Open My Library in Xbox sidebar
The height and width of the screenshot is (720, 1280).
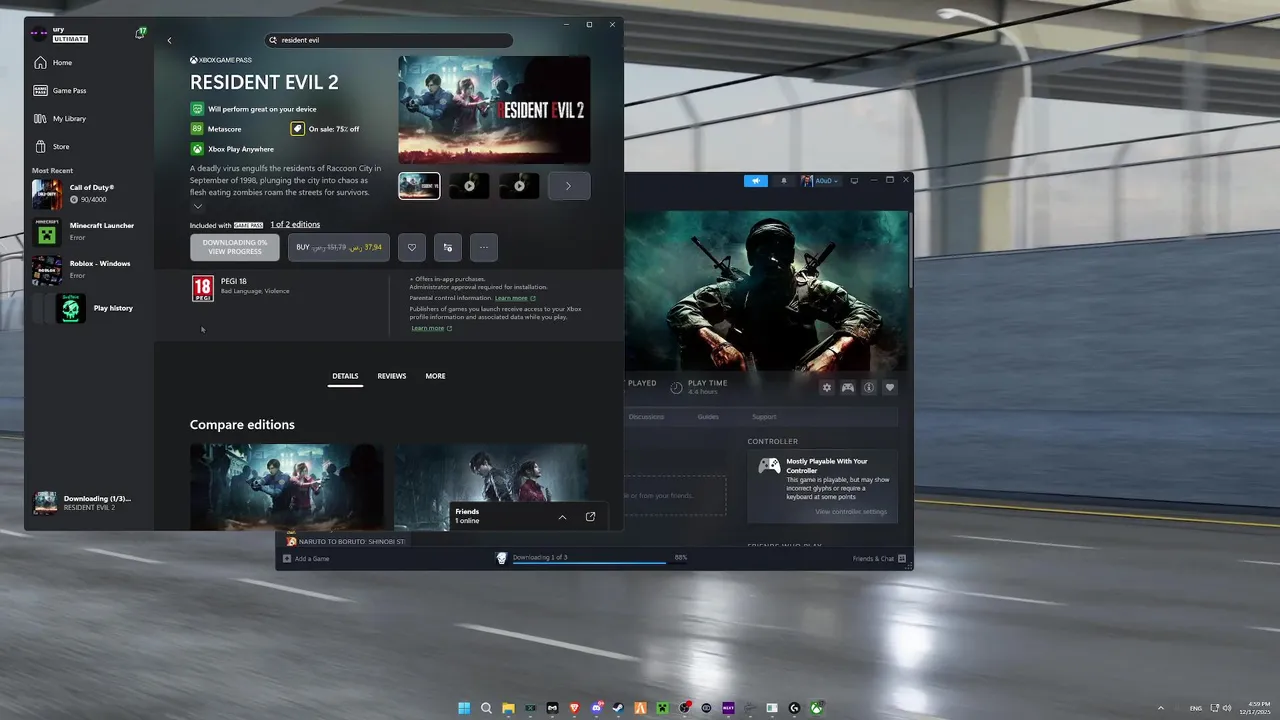(x=69, y=118)
